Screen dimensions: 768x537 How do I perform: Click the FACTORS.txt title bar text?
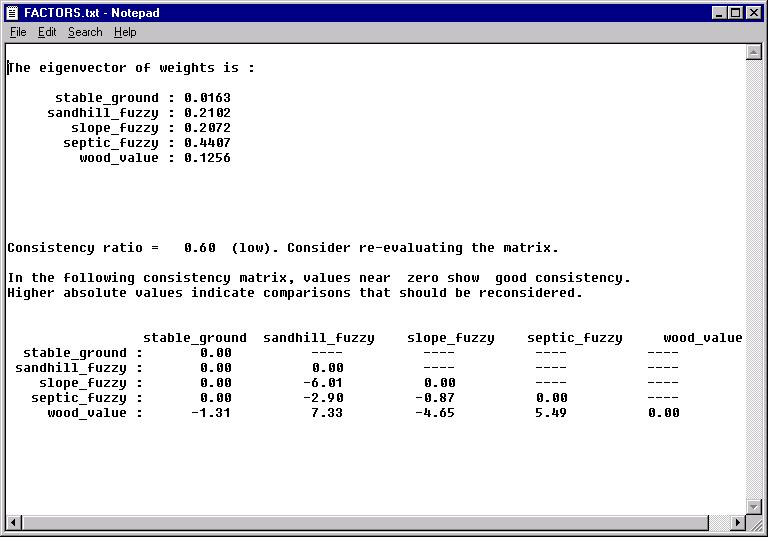pos(91,13)
